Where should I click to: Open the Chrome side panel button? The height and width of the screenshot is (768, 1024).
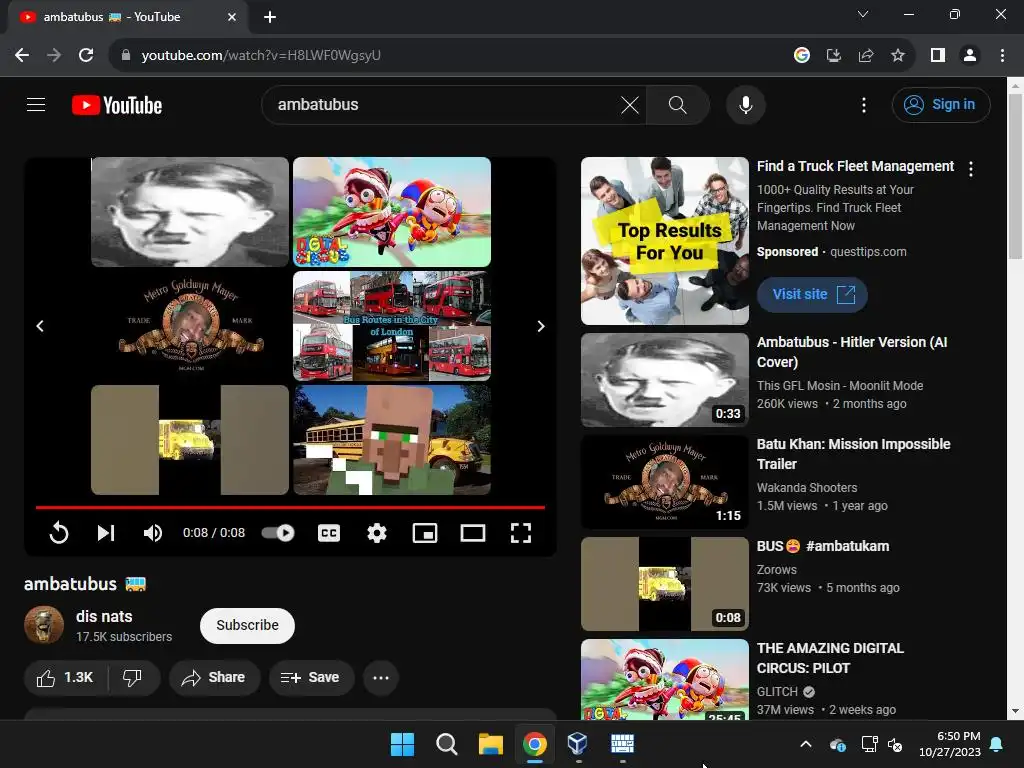[938, 56]
